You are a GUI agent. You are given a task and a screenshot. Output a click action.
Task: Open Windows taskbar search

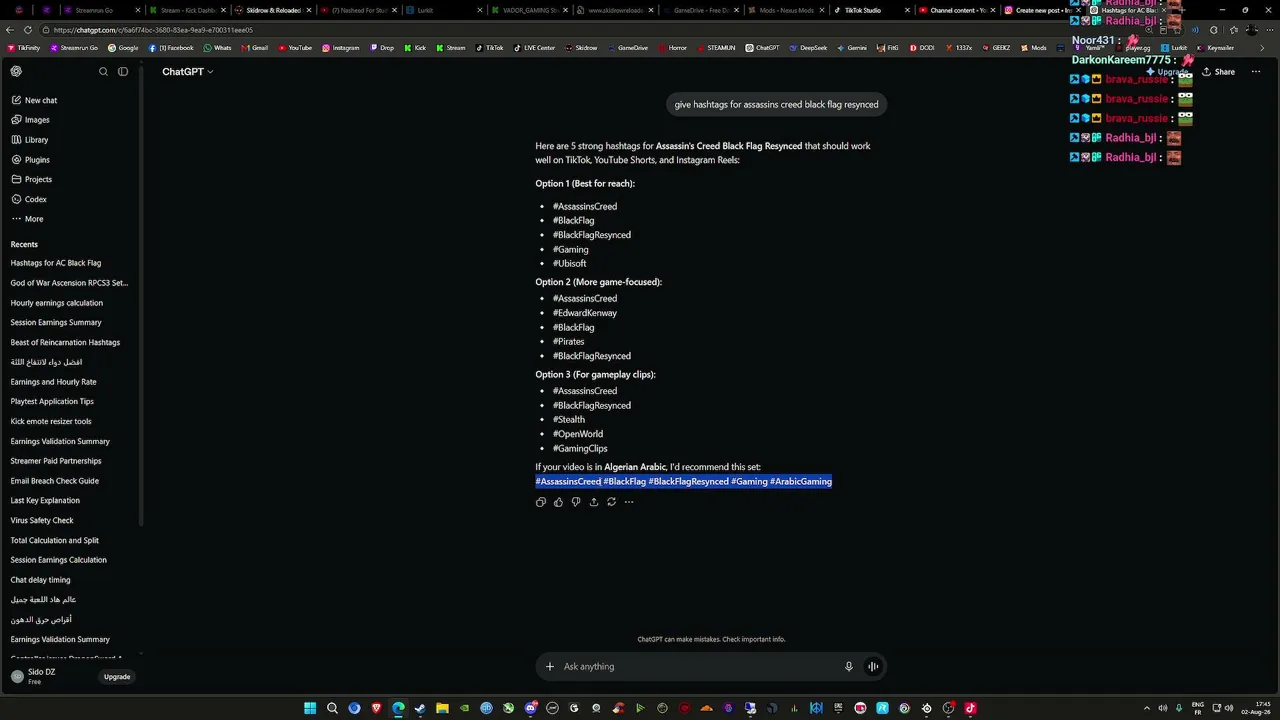pyautogui.click(x=332, y=709)
